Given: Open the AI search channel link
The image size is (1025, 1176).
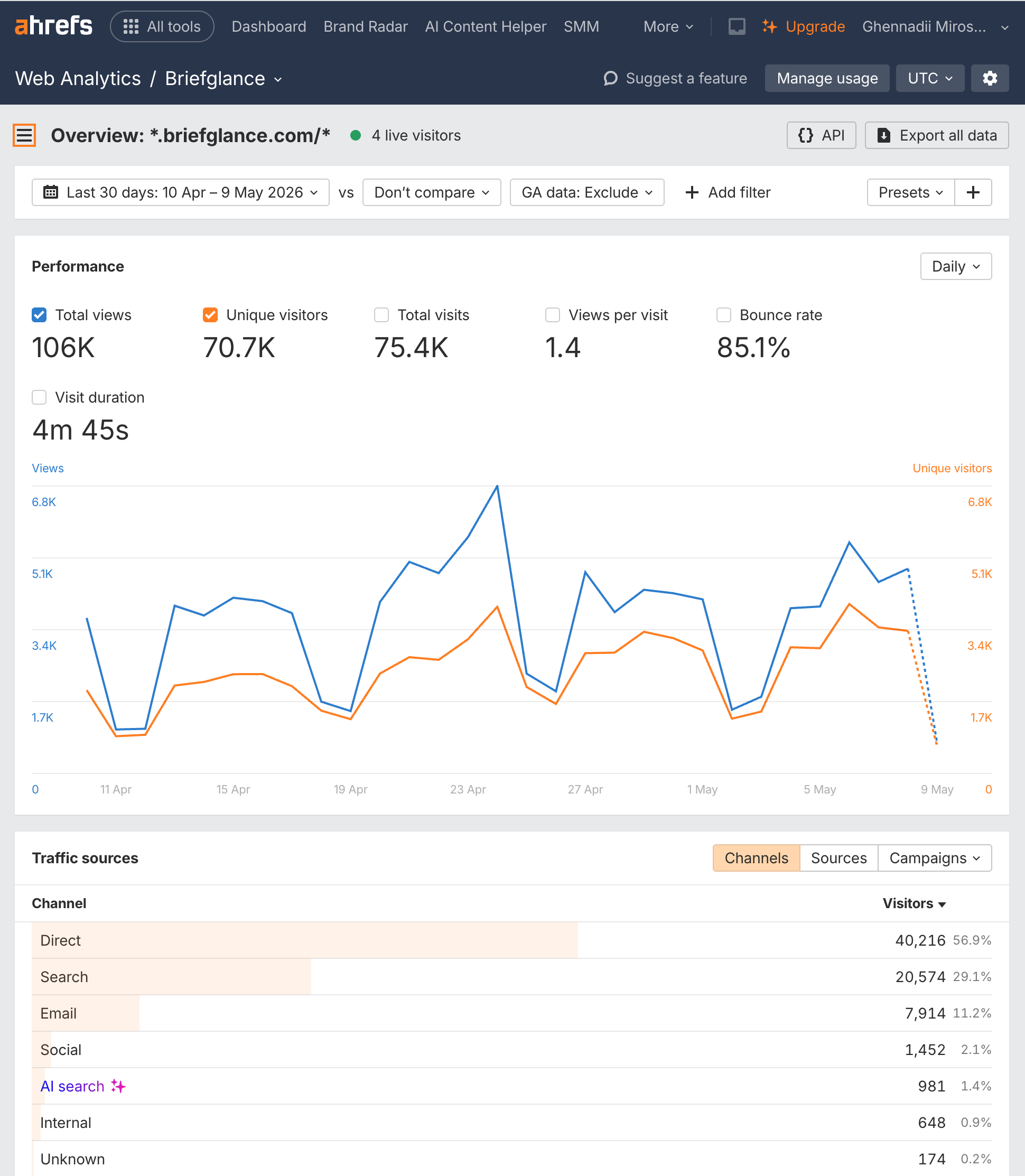Looking at the screenshot, I should [x=72, y=1086].
